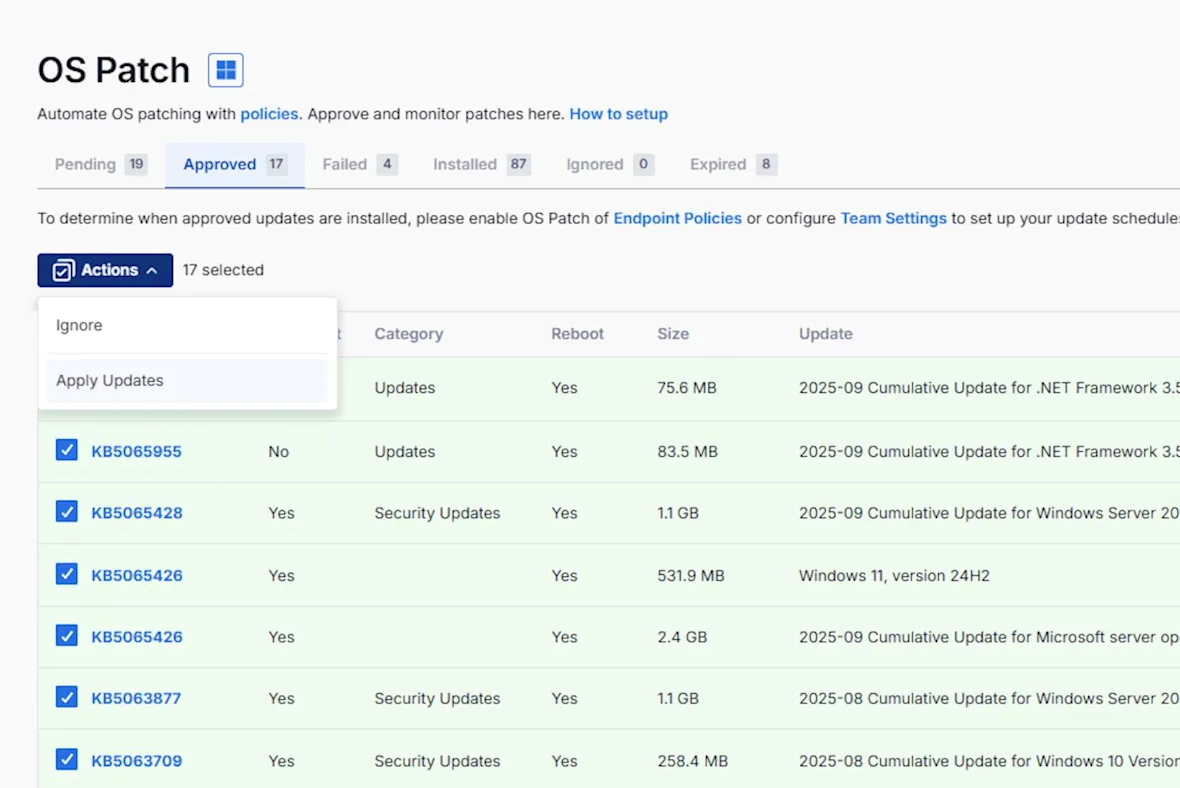
Task: Switch to the Failed tab
Action: click(360, 164)
